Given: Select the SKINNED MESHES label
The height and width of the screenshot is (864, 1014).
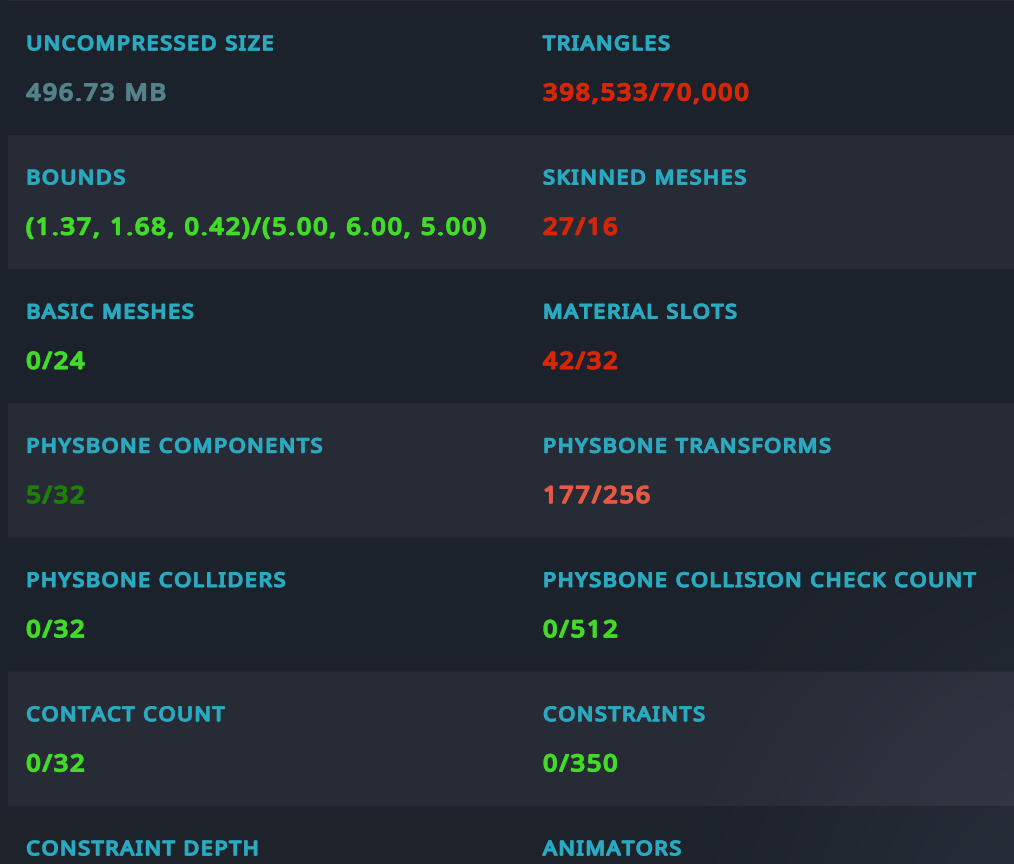Looking at the screenshot, I should (x=644, y=177).
